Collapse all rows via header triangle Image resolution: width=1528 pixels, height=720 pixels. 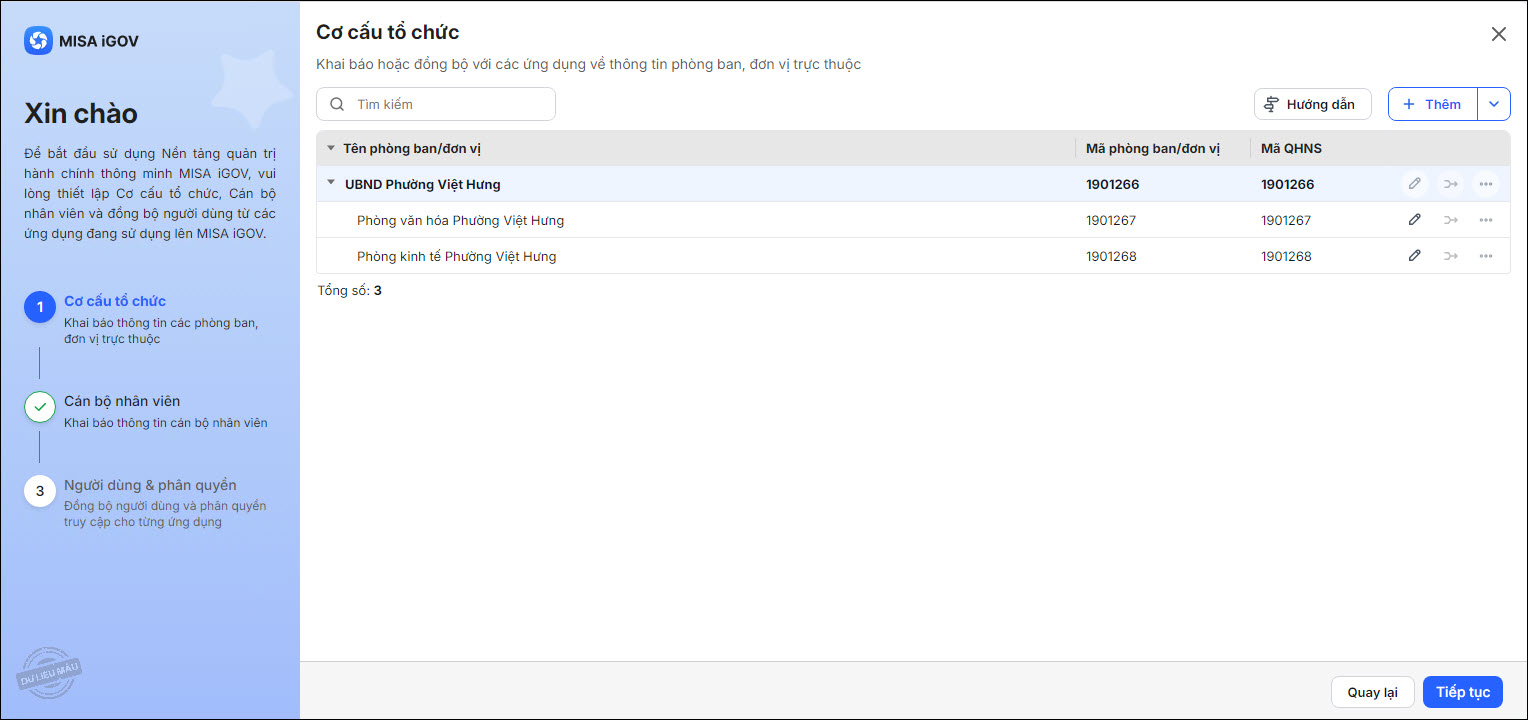click(331, 148)
